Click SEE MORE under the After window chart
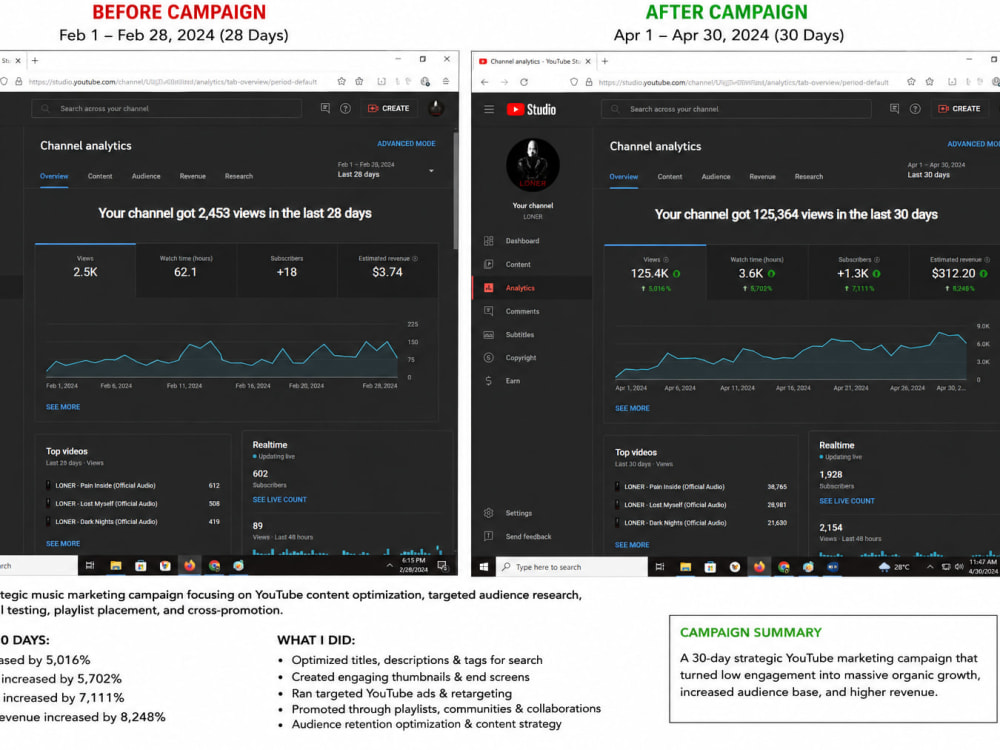 click(x=632, y=408)
